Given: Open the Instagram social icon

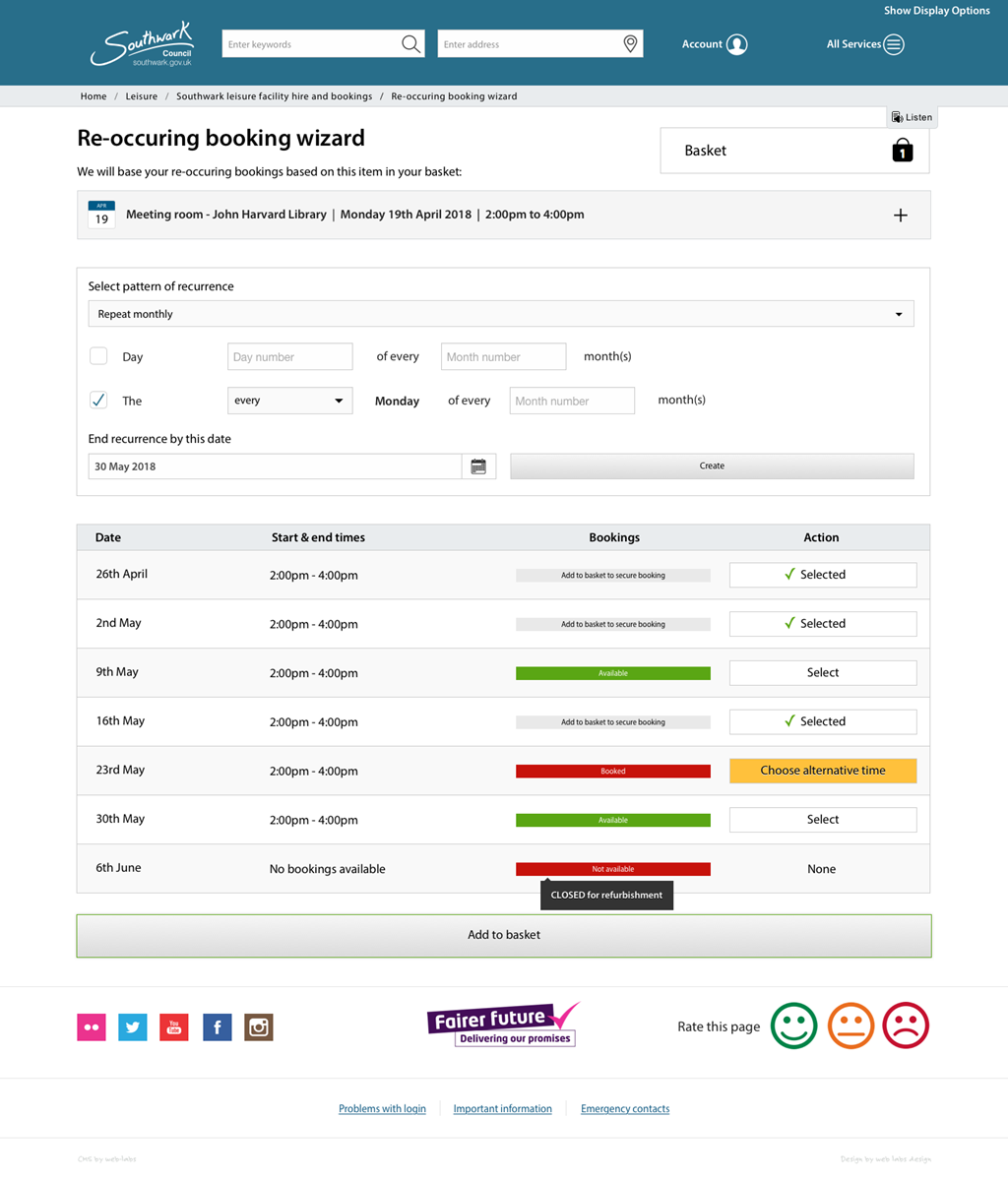Looking at the screenshot, I should tap(258, 1026).
